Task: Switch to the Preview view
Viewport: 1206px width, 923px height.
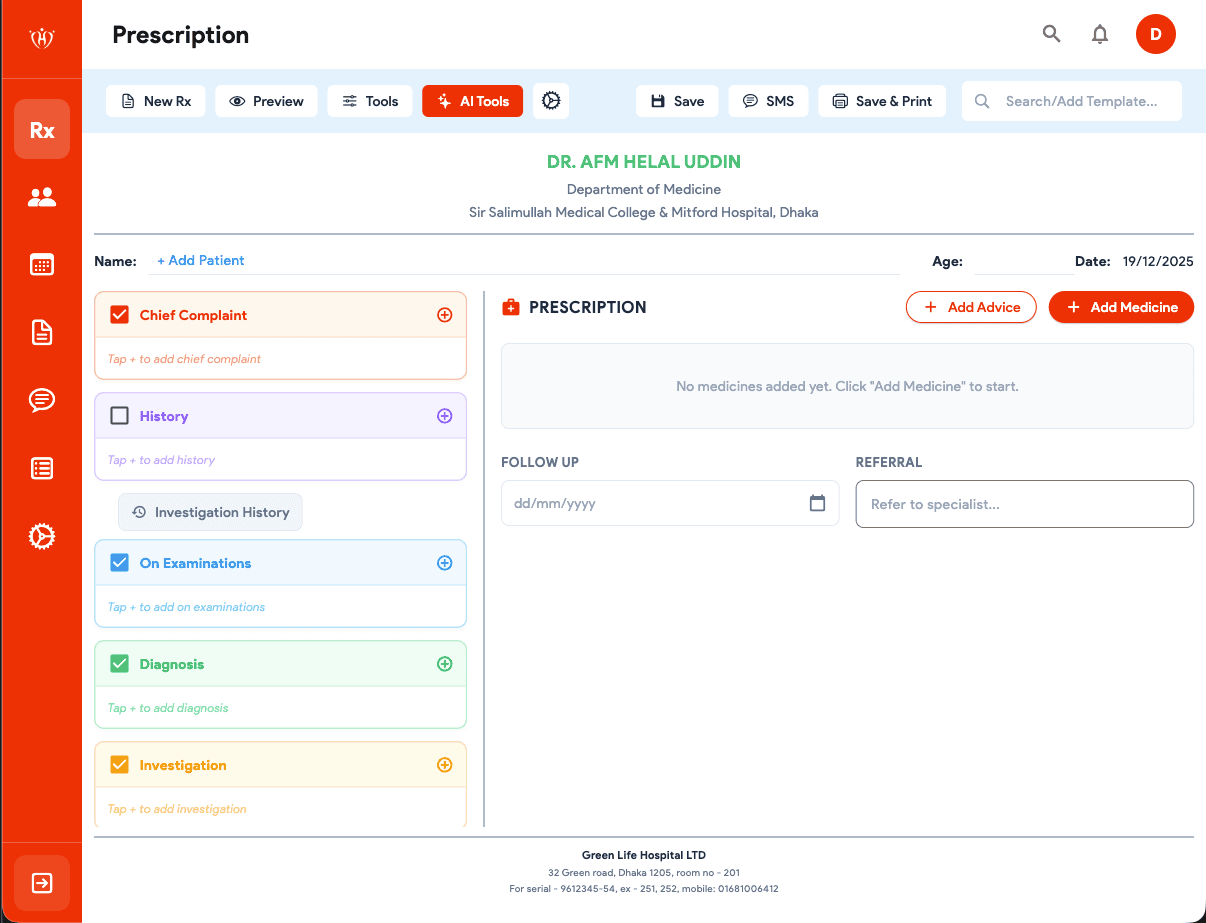Action: [x=266, y=100]
